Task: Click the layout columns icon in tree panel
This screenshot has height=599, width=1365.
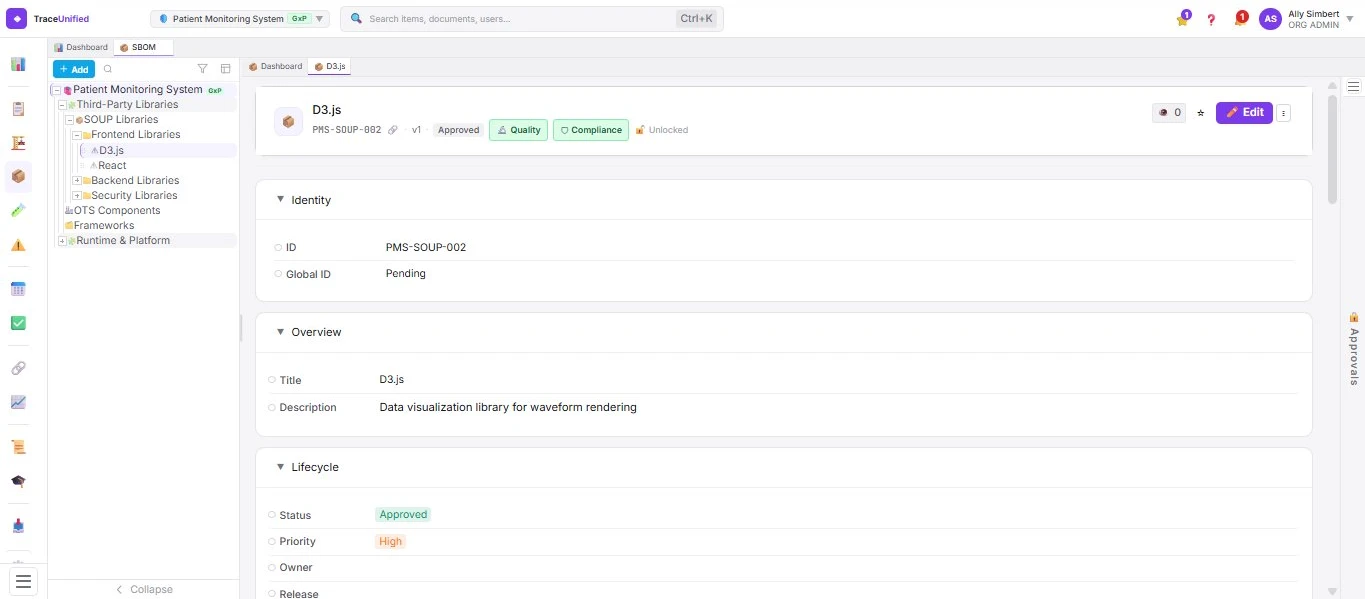Action: click(x=225, y=69)
